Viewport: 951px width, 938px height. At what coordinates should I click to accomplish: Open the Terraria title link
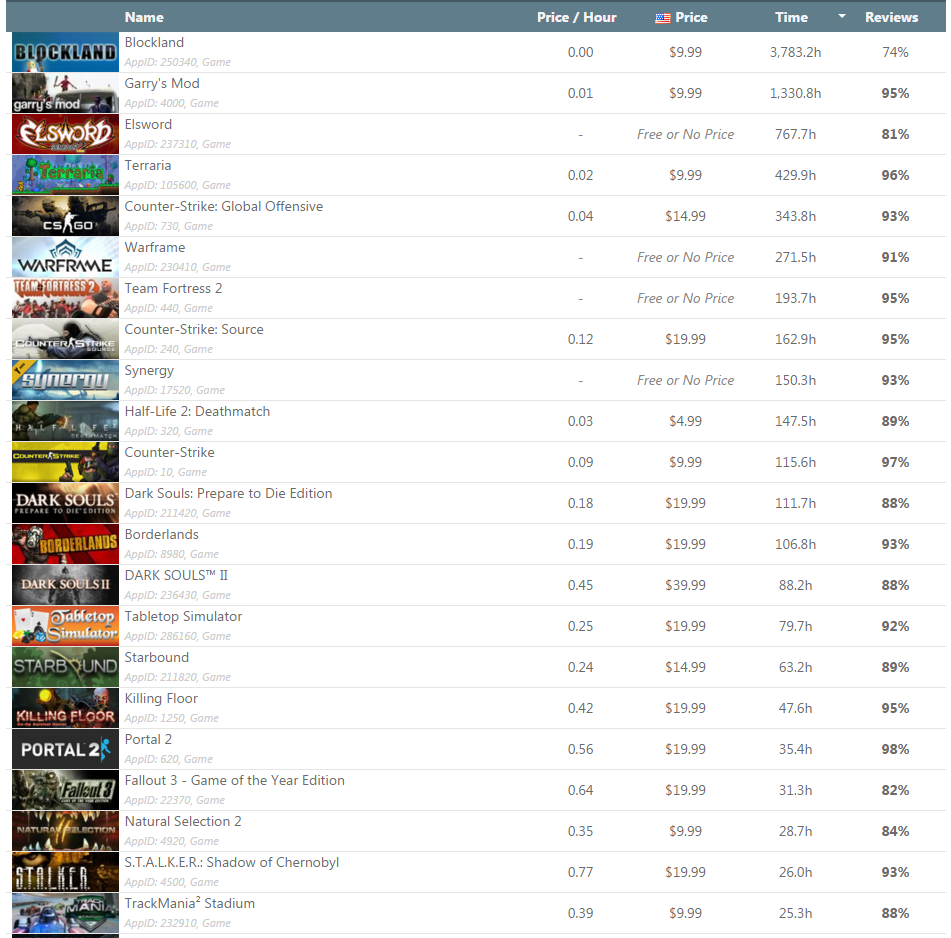[x=148, y=166]
